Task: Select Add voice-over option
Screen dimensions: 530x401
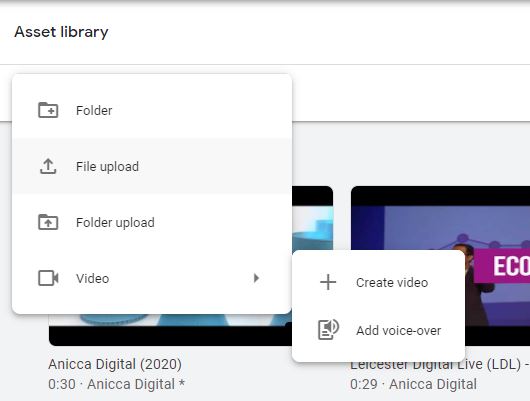Action: pos(378,330)
